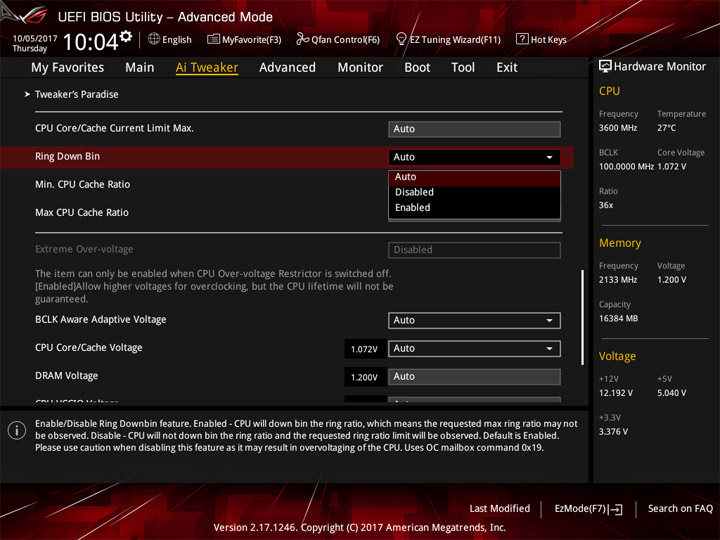Click the Extreme Over-voltage Disabled field

(x=474, y=250)
